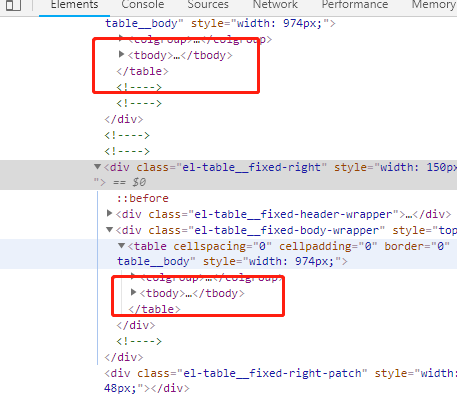This screenshot has width=457, height=399.
Task: Toggle the device toolbar icon
Action: click(x=14, y=5)
